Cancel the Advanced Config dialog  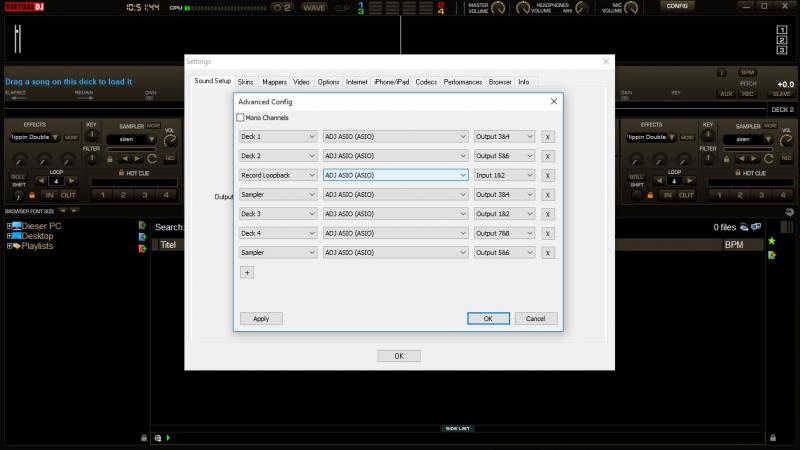tap(536, 319)
